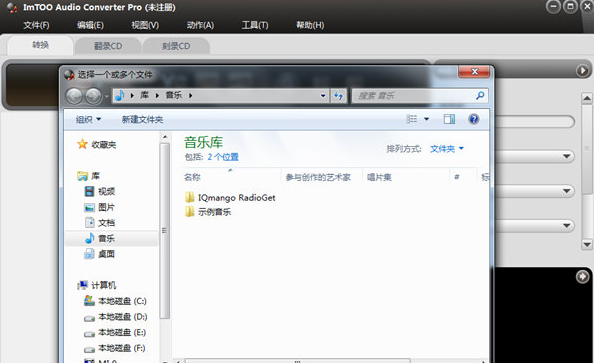The image size is (594, 363).
Task: Switch to the 转换 tab
Action: click(x=40, y=45)
